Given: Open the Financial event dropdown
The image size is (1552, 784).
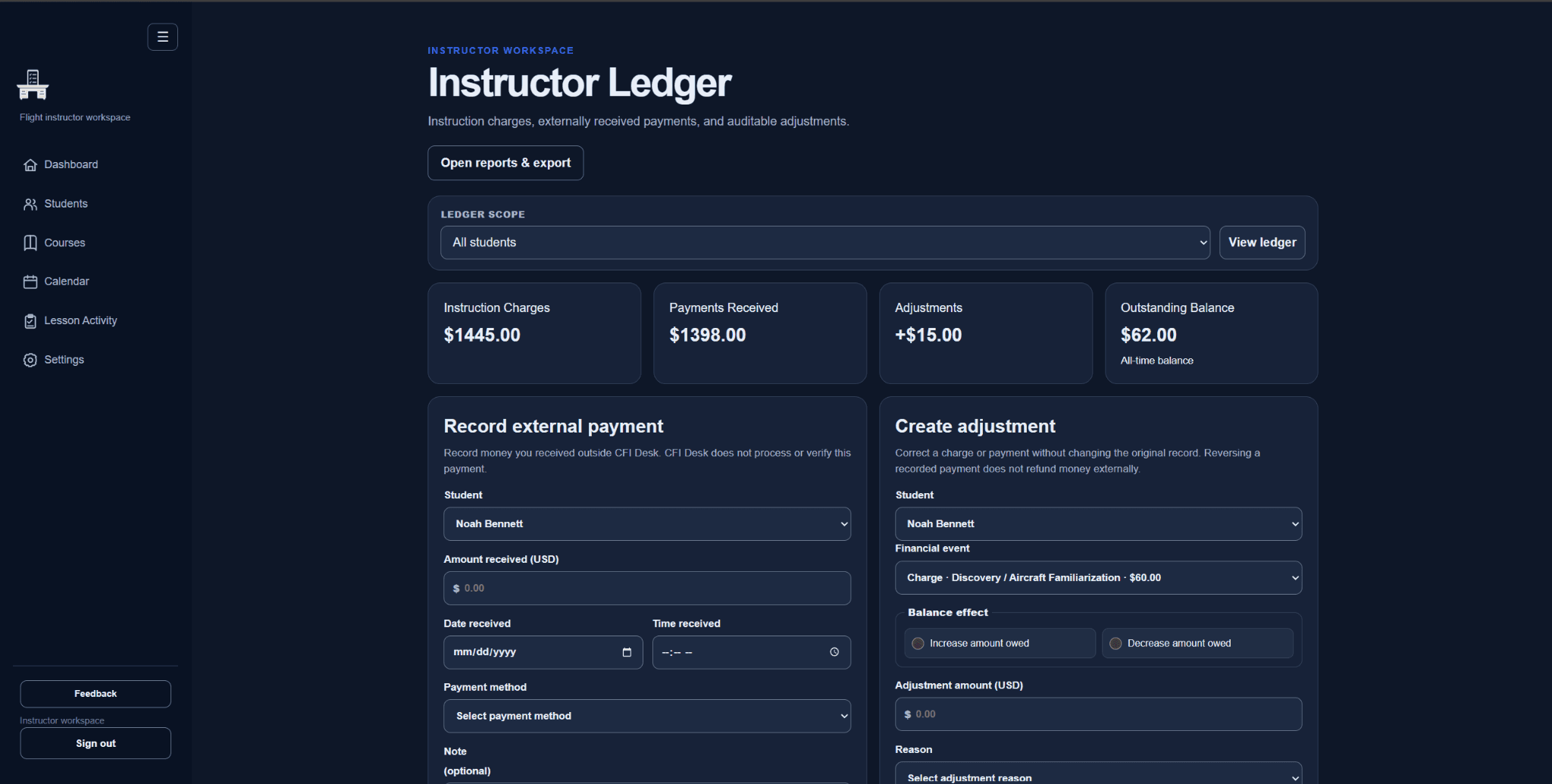Looking at the screenshot, I should (1099, 578).
